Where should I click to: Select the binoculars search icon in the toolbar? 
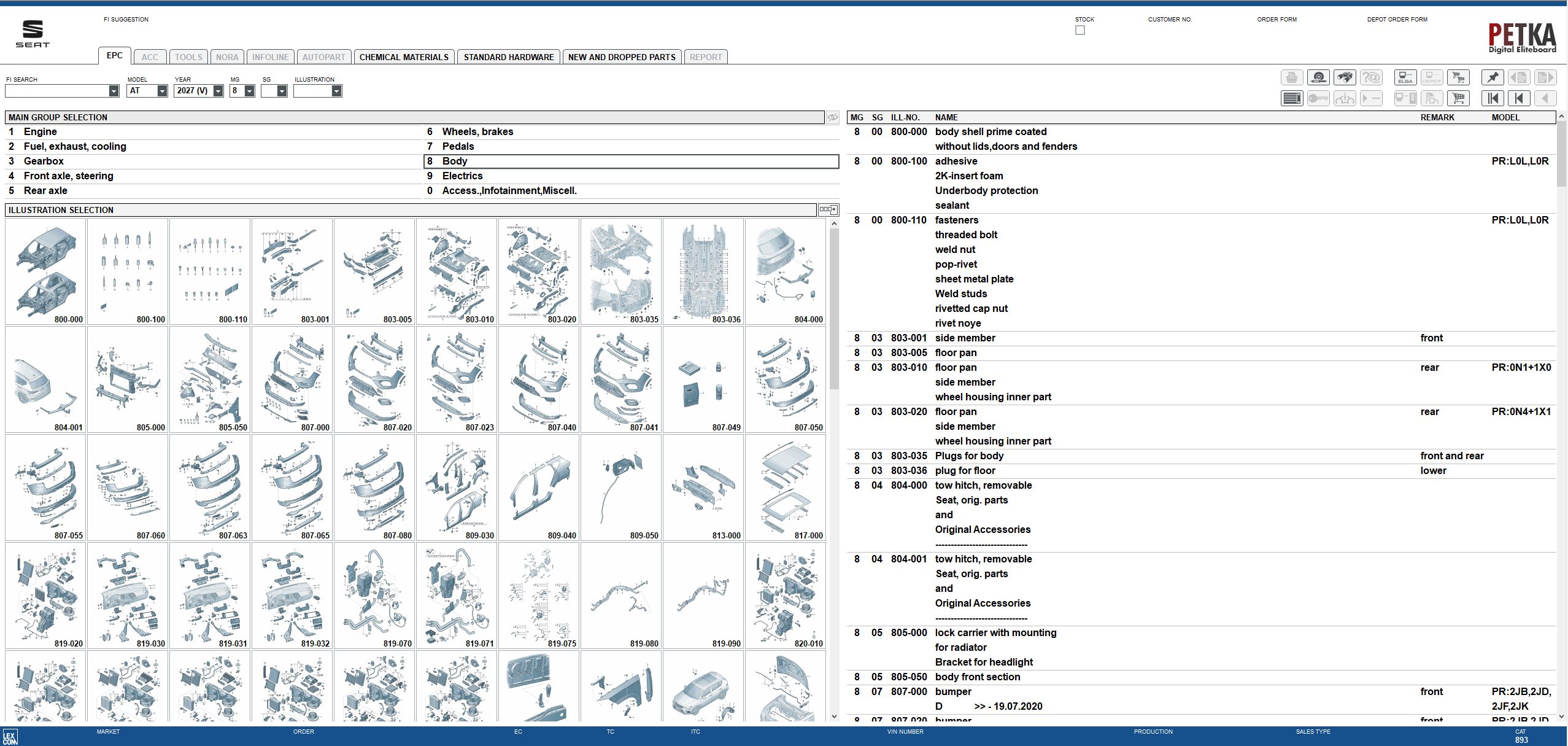1346,77
